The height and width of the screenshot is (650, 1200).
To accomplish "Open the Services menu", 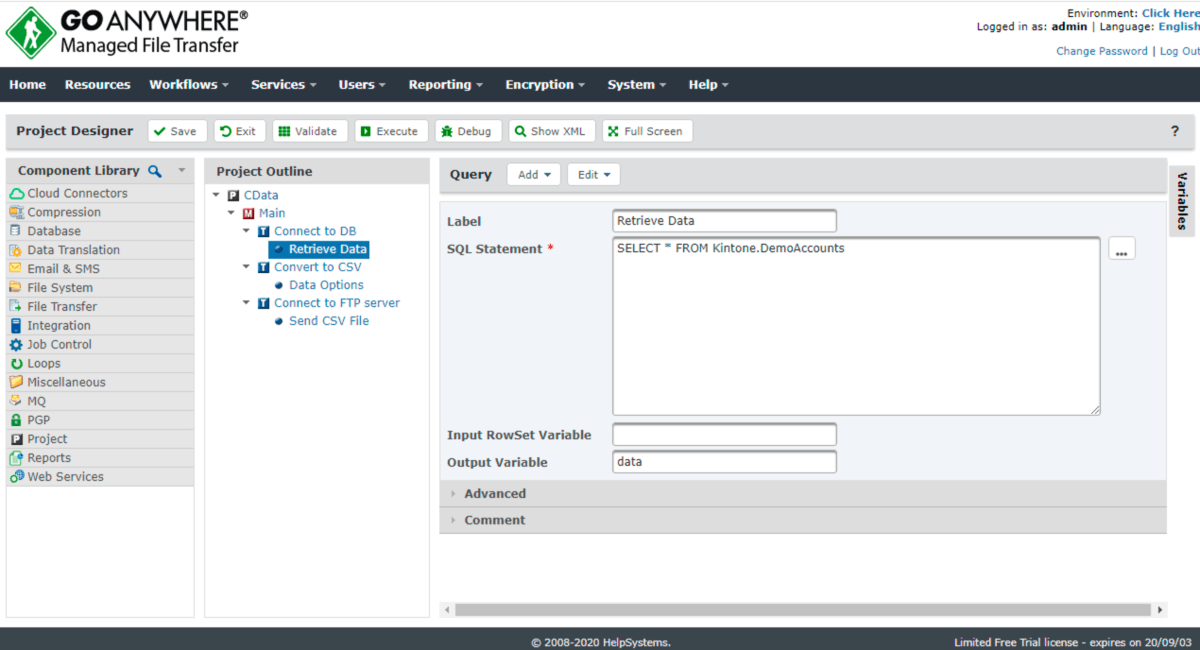I will point(284,85).
